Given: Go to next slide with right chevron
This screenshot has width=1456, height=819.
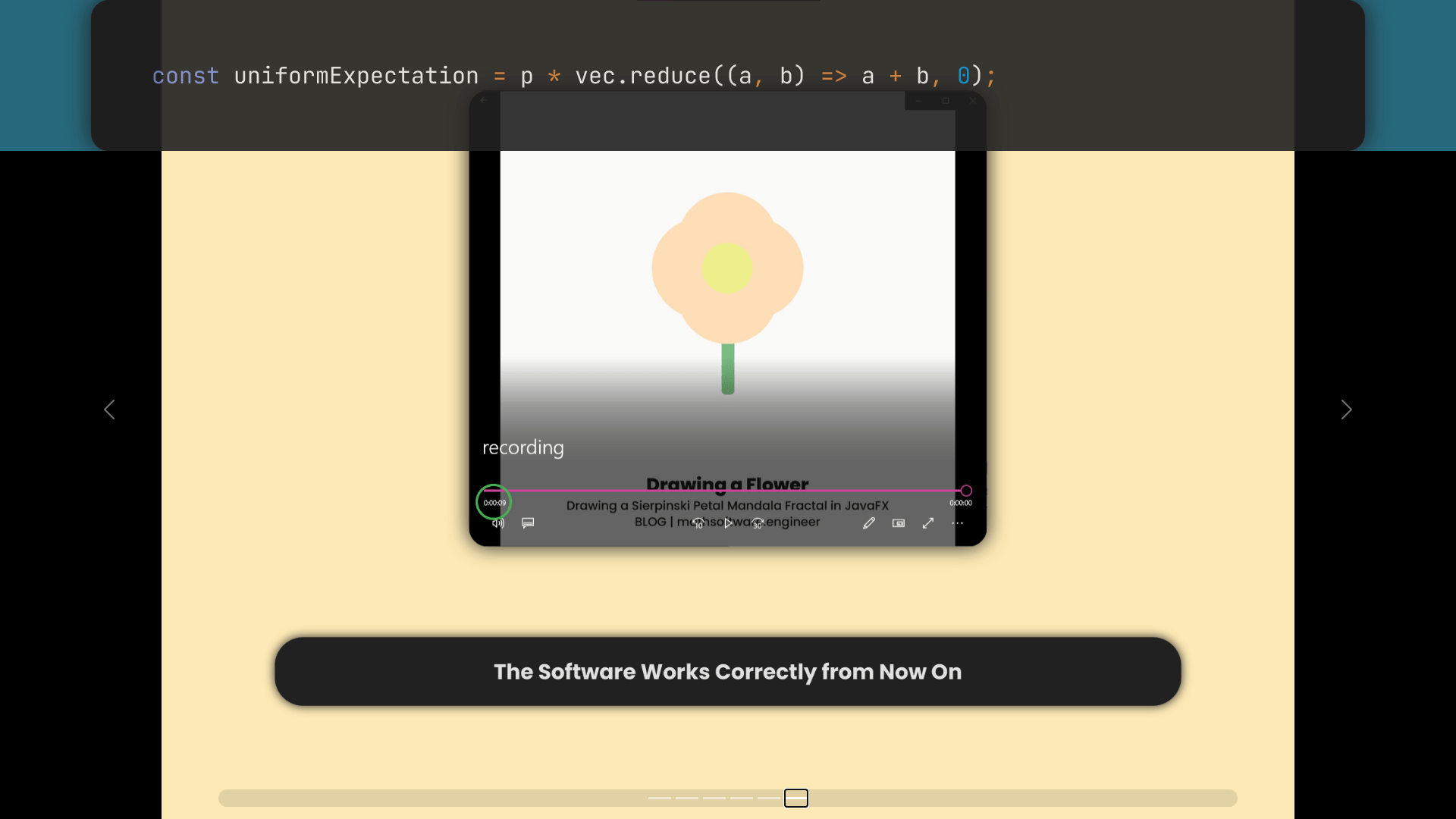Looking at the screenshot, I should click(1346, 409).
